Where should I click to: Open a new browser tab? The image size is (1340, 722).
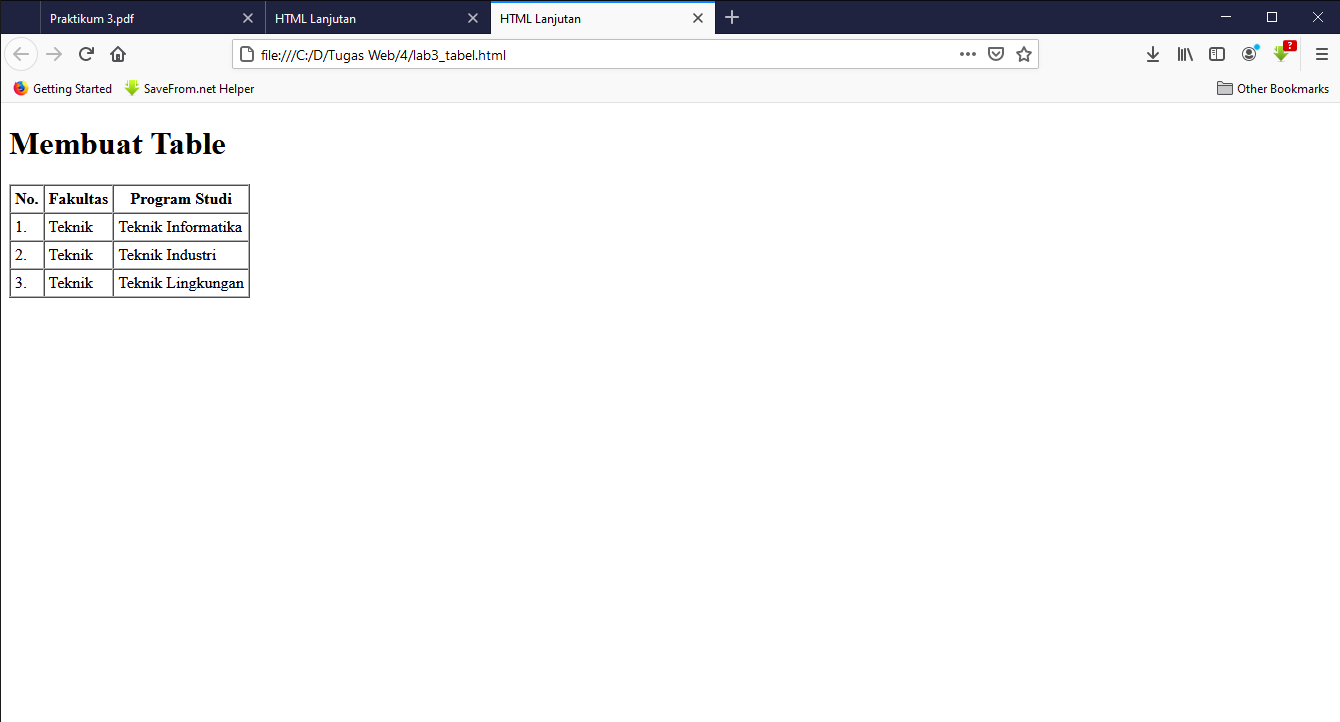(x=731, y=17)
